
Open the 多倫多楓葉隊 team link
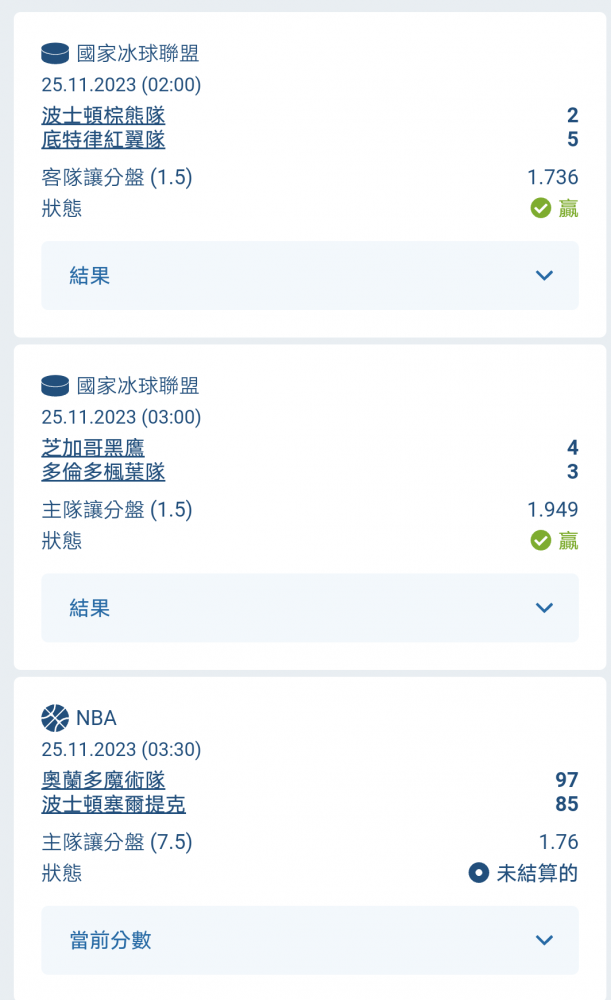103,471
